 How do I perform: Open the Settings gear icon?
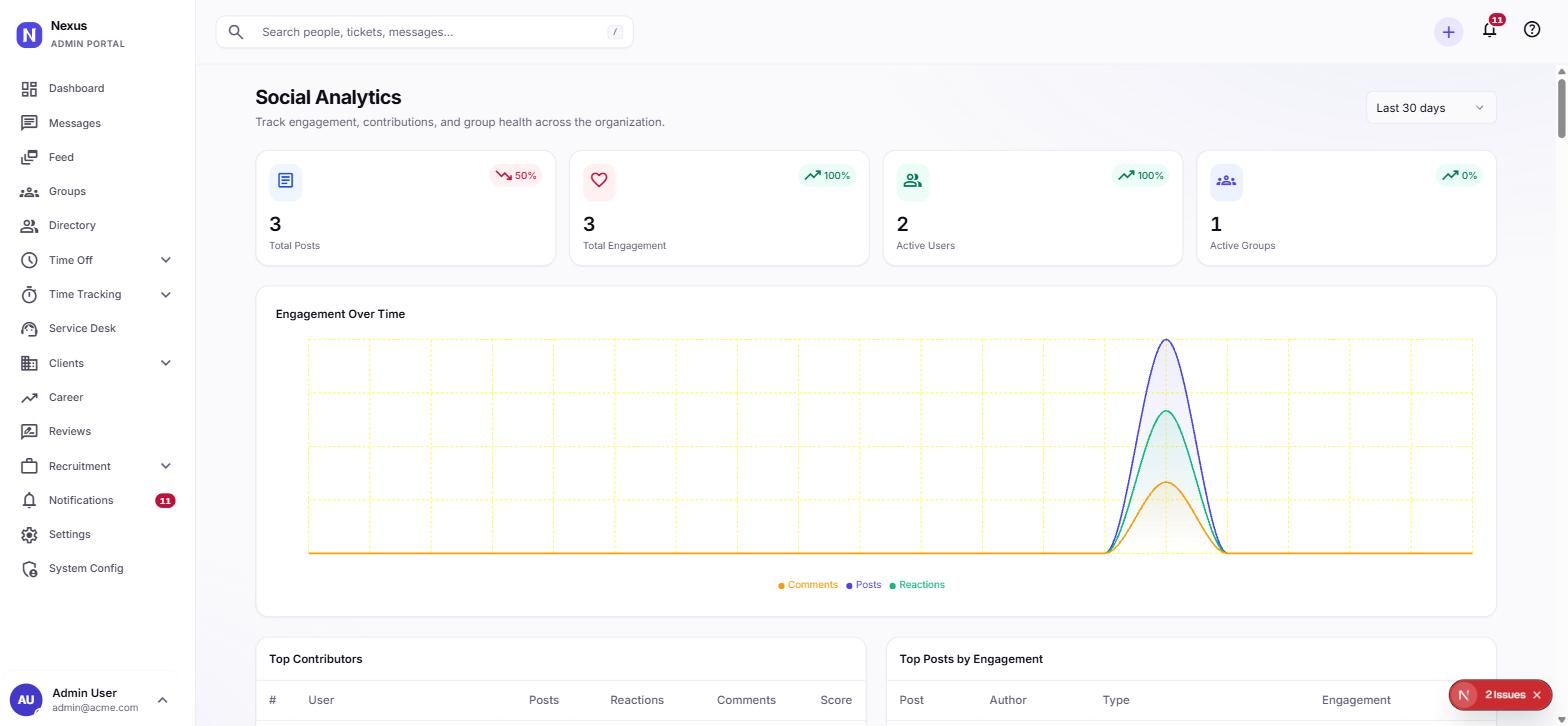click(x=29, y=535)
